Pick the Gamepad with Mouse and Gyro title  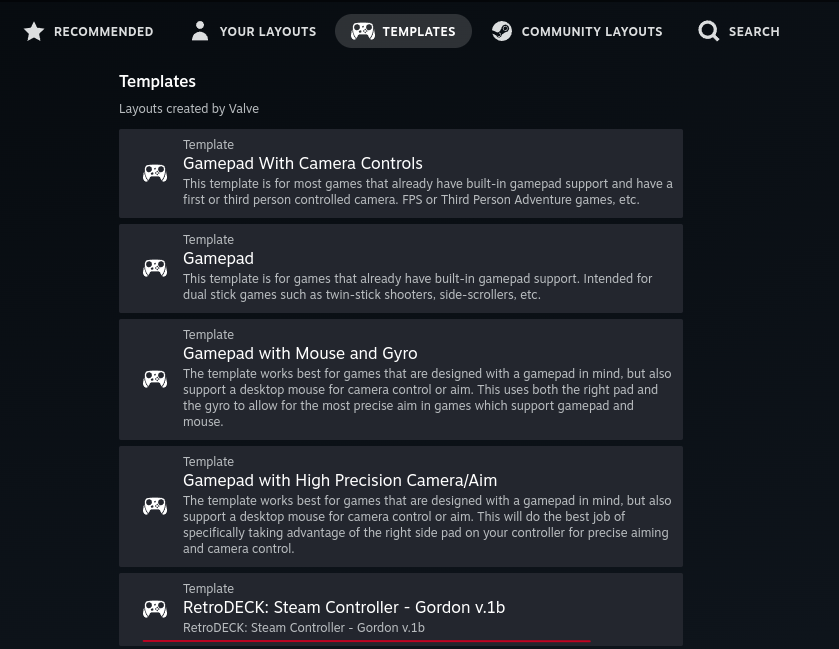point(300,353)
